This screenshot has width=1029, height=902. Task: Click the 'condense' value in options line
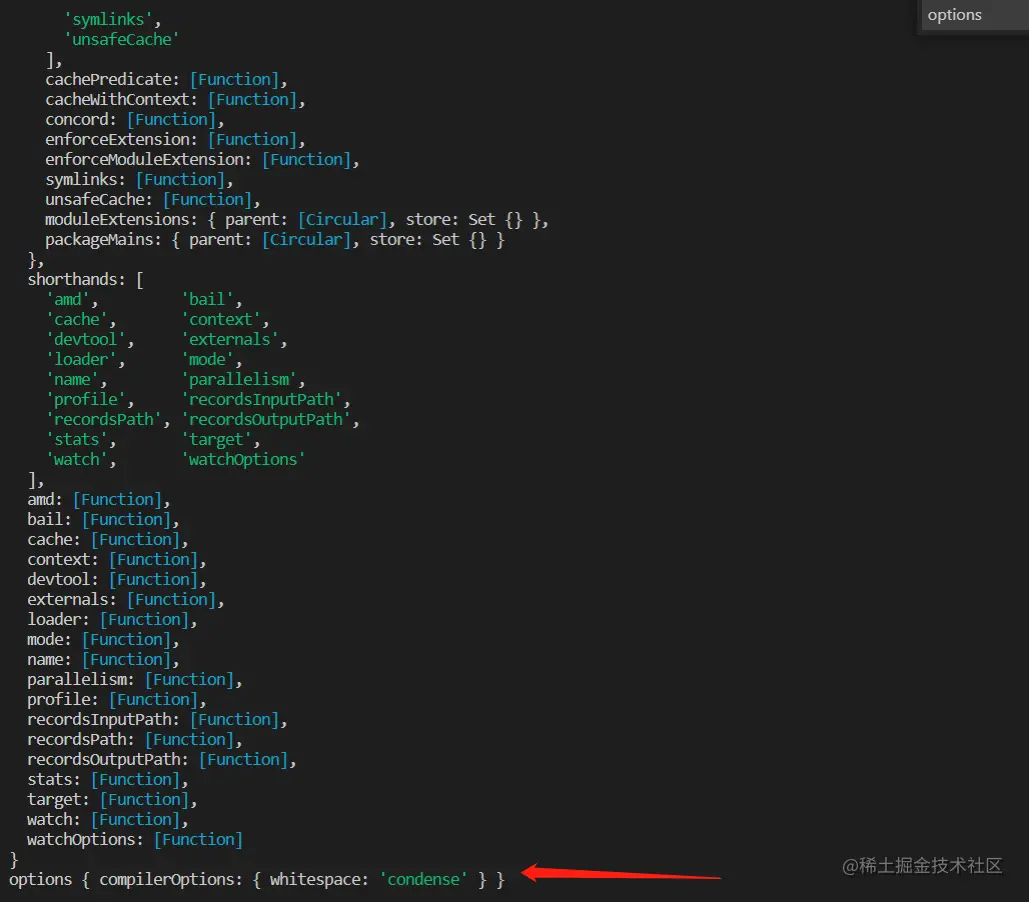click(x=424, y=880)
